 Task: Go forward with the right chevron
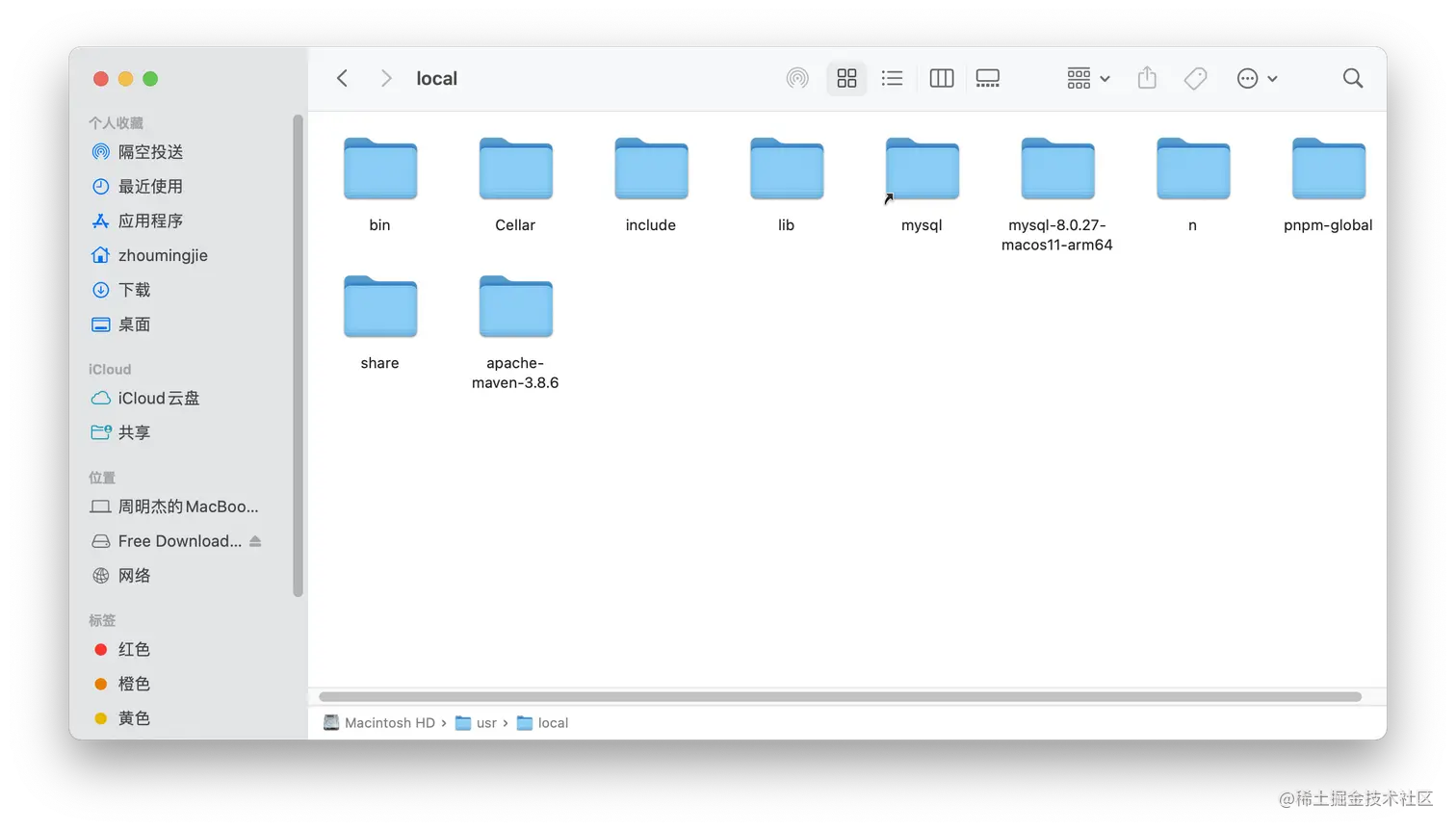pos(386,78)
